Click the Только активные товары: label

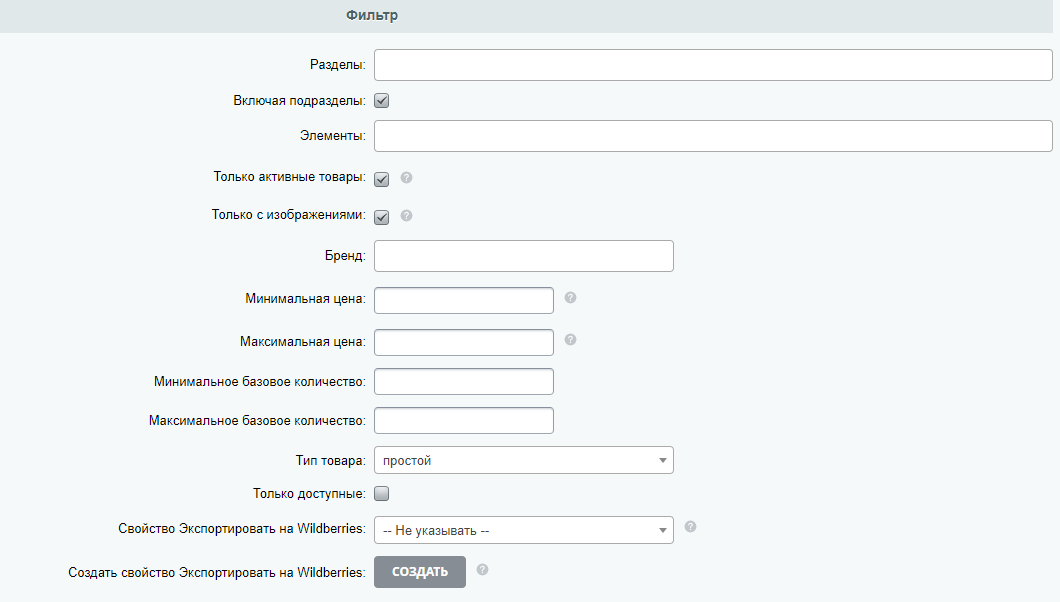pyautogui.click(x=289, y=177)
